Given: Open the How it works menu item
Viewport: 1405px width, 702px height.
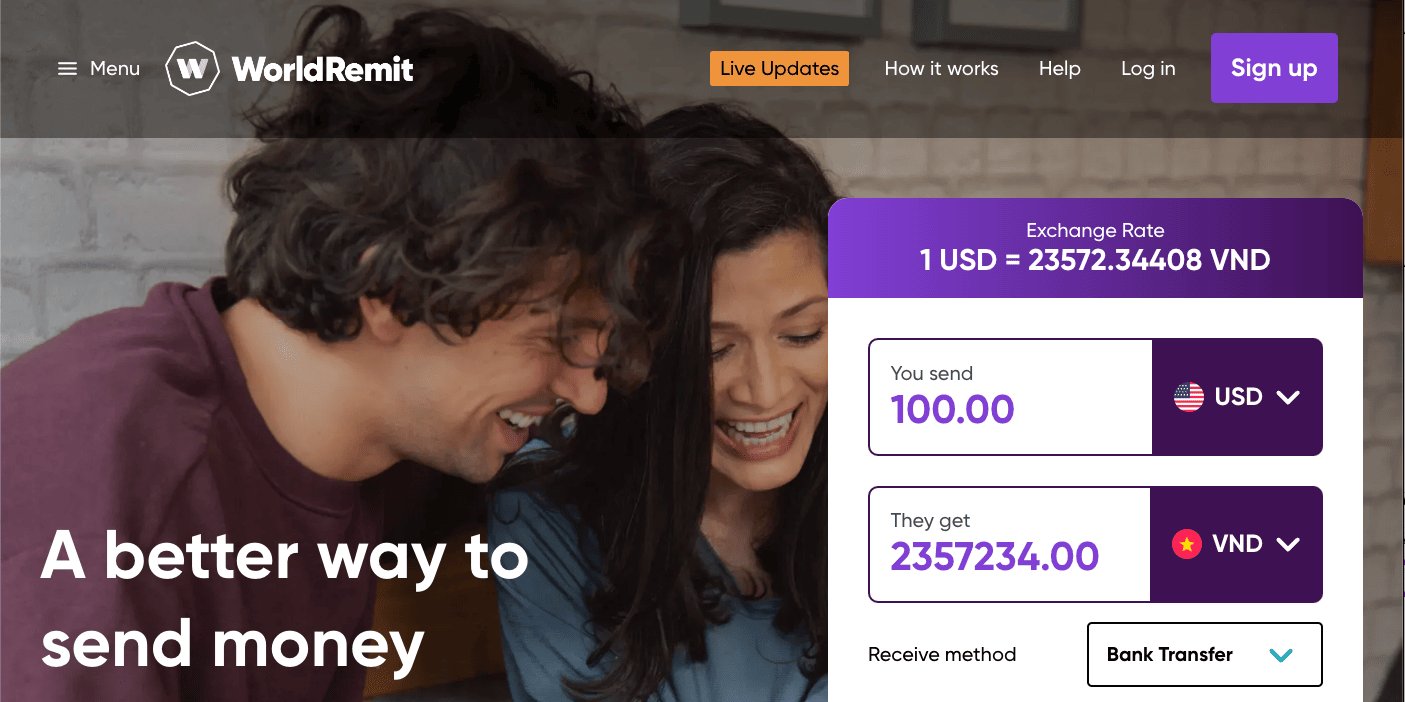Looking at the screenshot, I should tap(941, 68).
